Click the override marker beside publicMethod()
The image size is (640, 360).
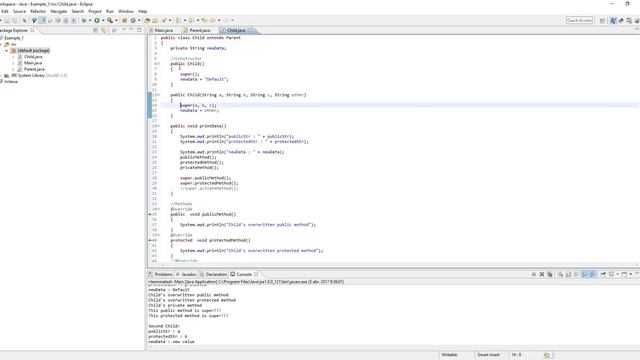click(x=150, y=214)
